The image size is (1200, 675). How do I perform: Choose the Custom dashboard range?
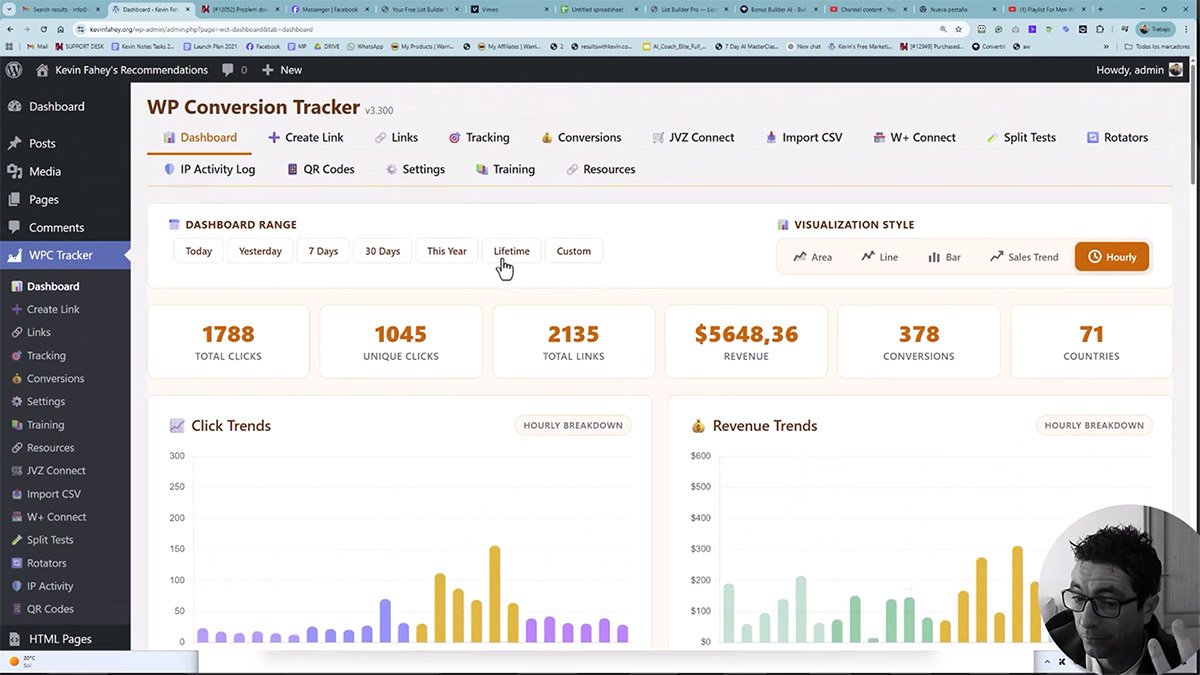coord(574,251)
